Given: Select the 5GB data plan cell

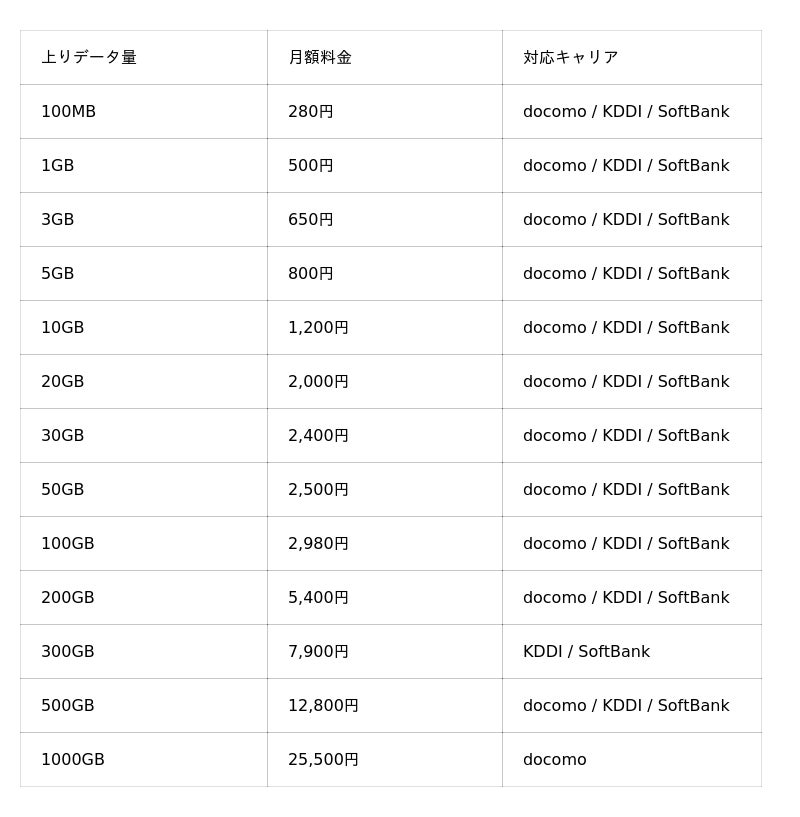Looking at the screenshot, I should [x=144, y=274].
